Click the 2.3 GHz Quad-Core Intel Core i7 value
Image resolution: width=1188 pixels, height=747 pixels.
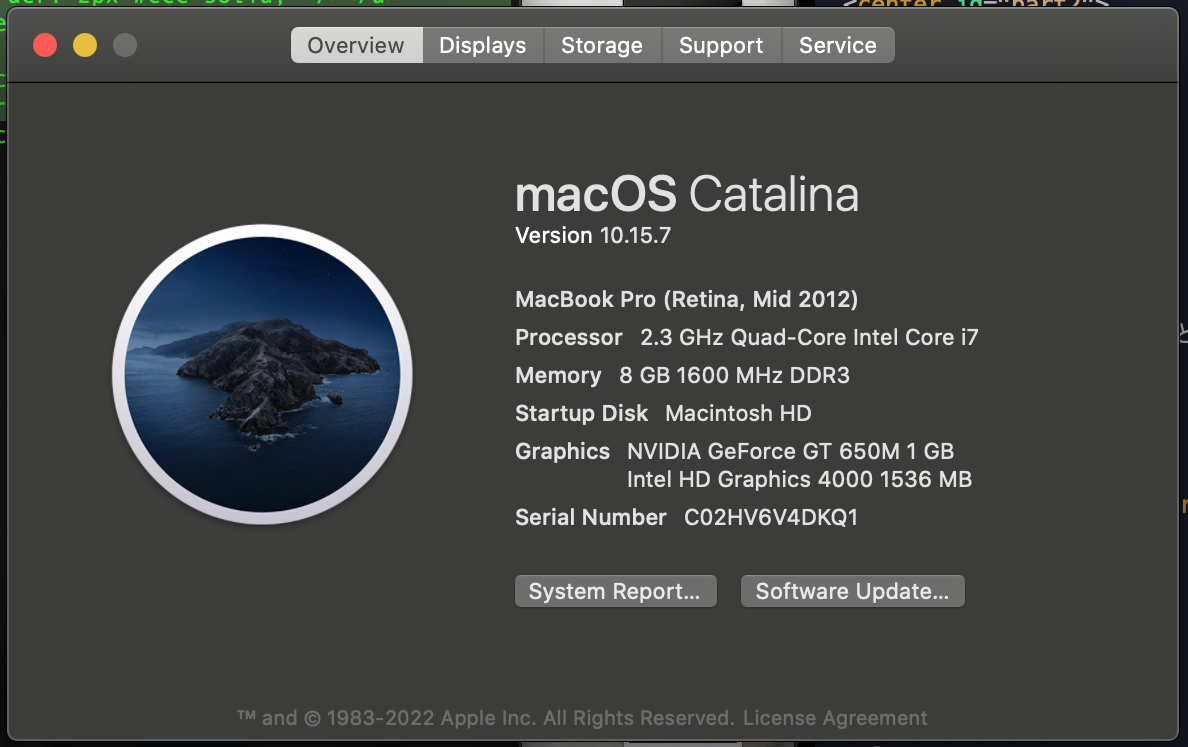(809, 337)
